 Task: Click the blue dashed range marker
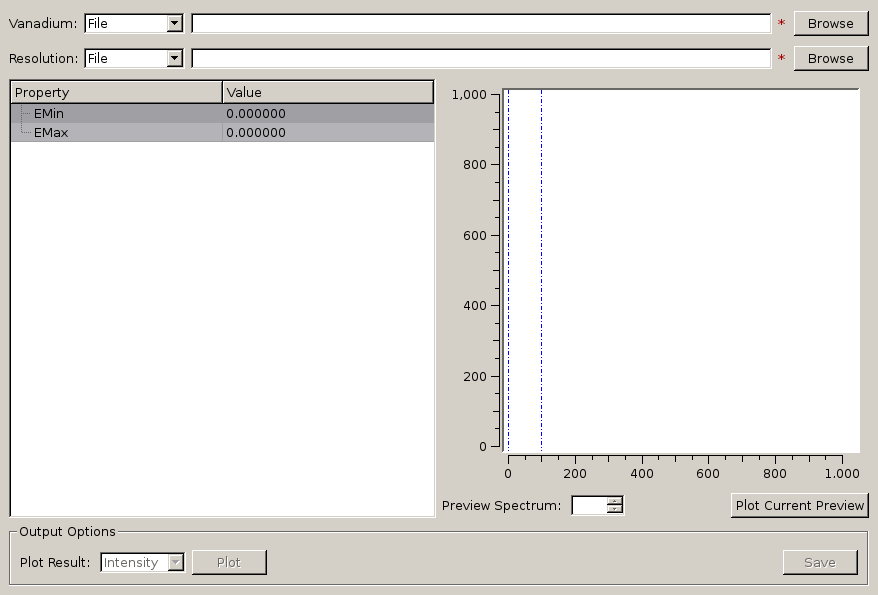[x=508, y=270]
